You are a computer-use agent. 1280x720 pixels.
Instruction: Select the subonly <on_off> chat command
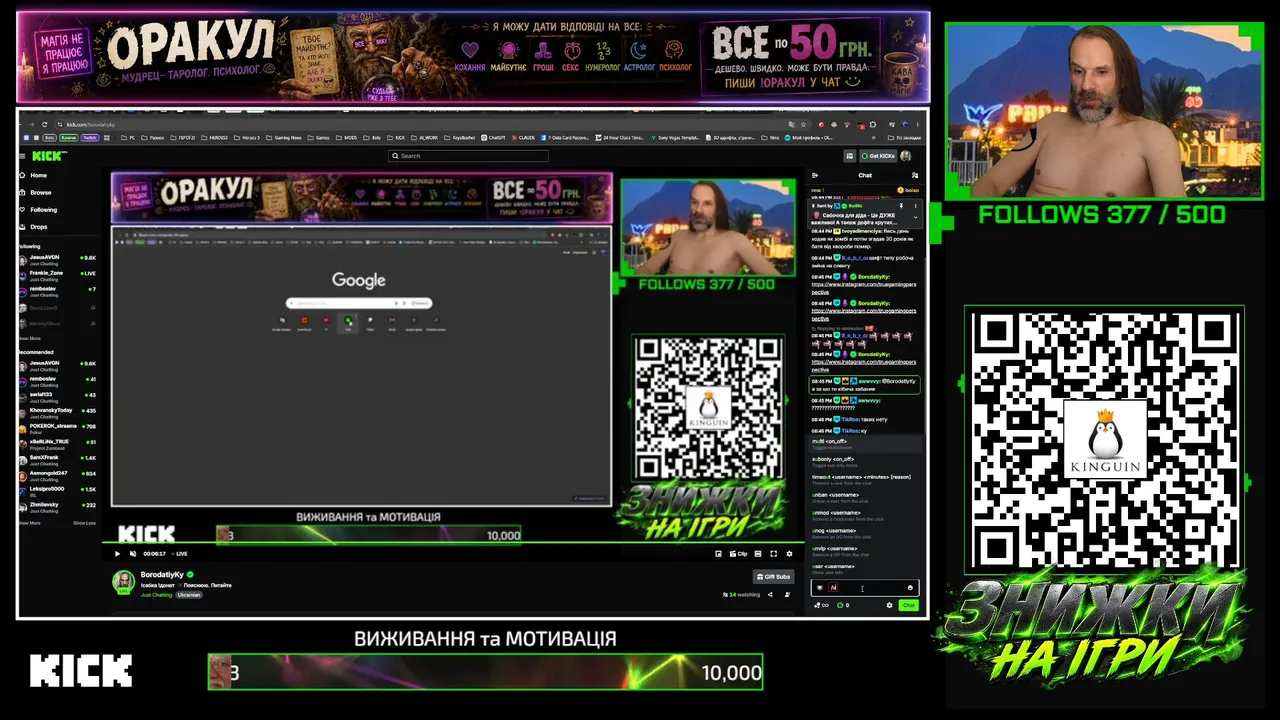coord(865,462)
